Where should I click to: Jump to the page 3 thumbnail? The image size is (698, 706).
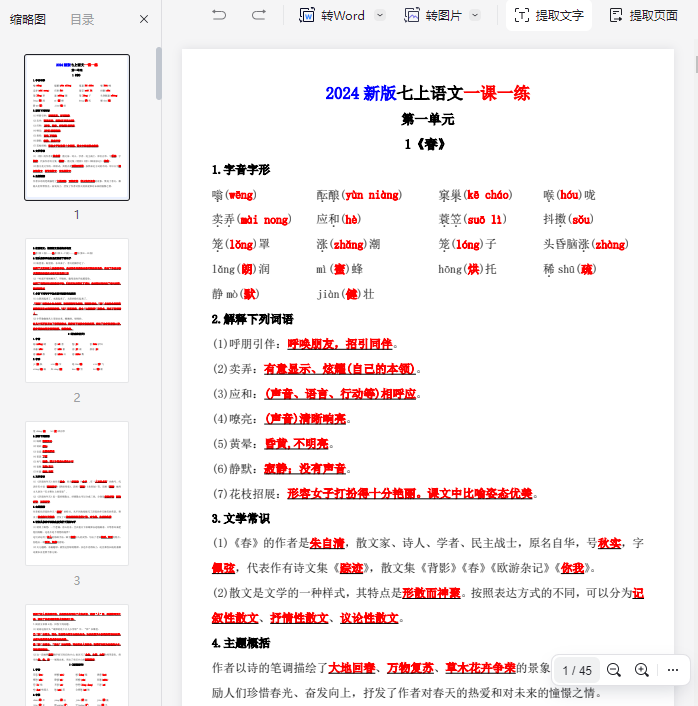(77, 494)
